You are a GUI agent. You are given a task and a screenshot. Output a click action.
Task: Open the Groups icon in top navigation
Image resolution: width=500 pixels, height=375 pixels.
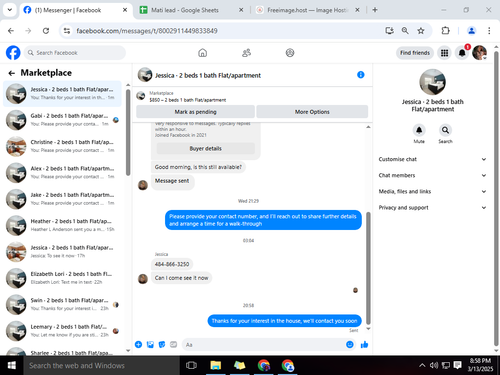click(290, 53)
